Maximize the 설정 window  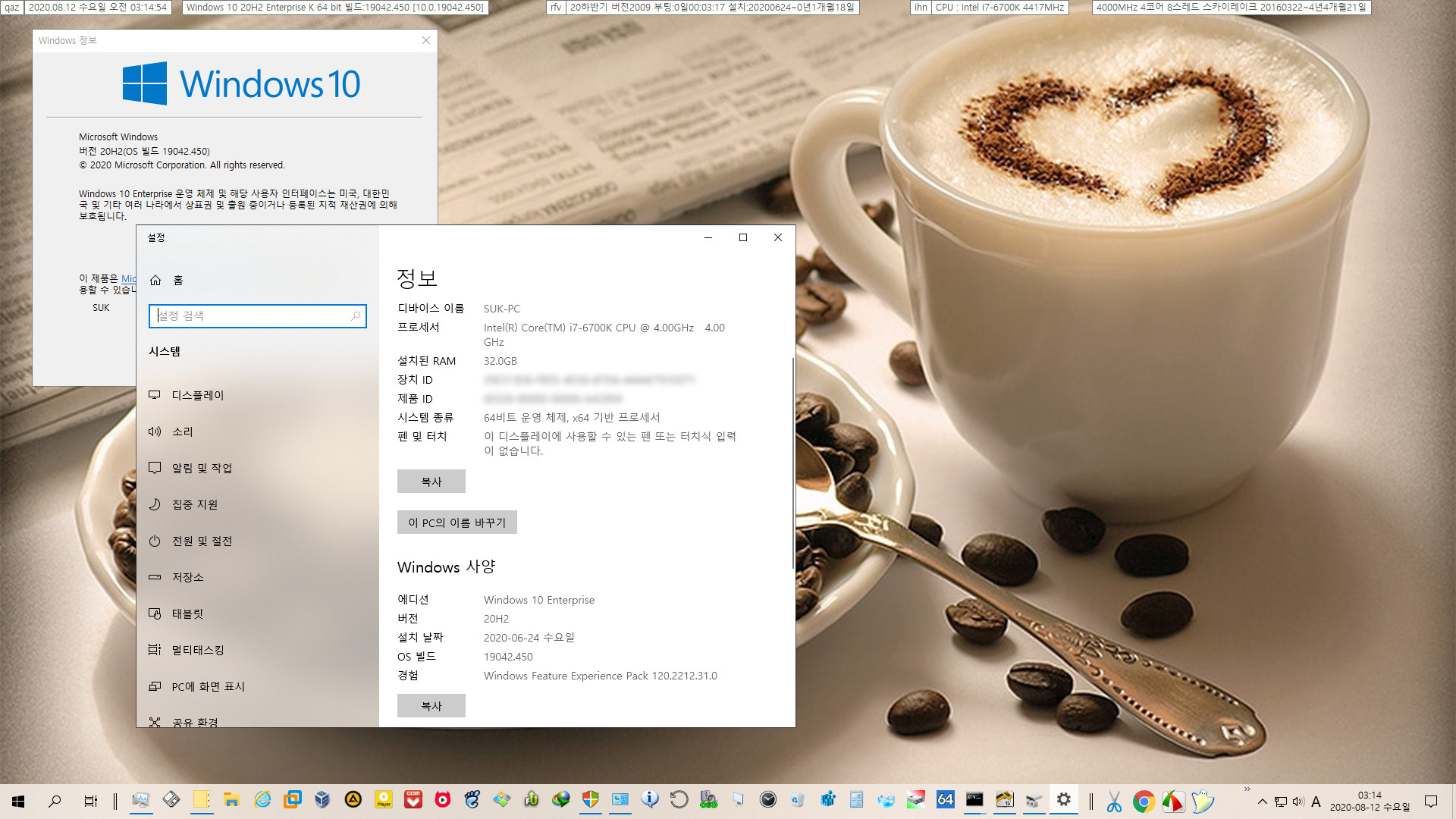(x=743, y=237)
